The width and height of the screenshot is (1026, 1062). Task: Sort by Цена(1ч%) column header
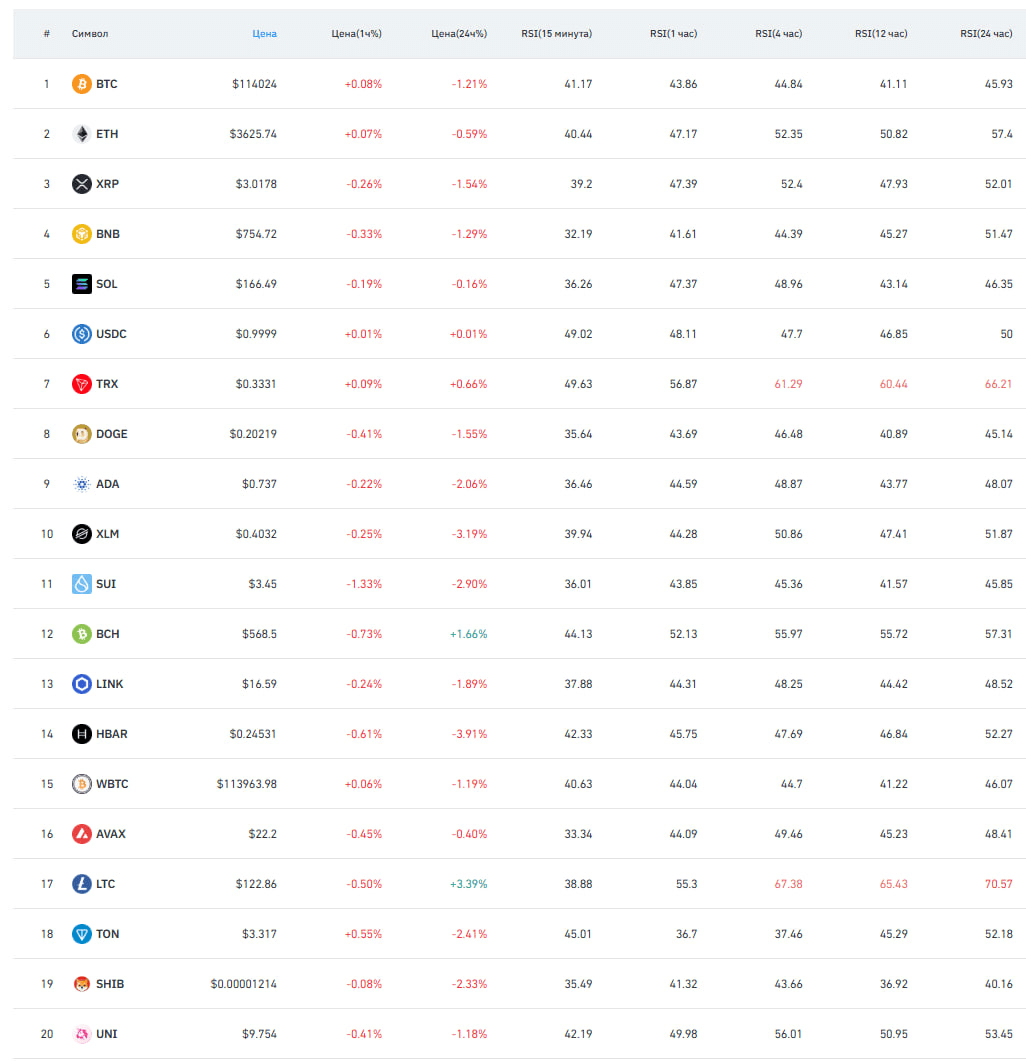click(x=356, y=34)
